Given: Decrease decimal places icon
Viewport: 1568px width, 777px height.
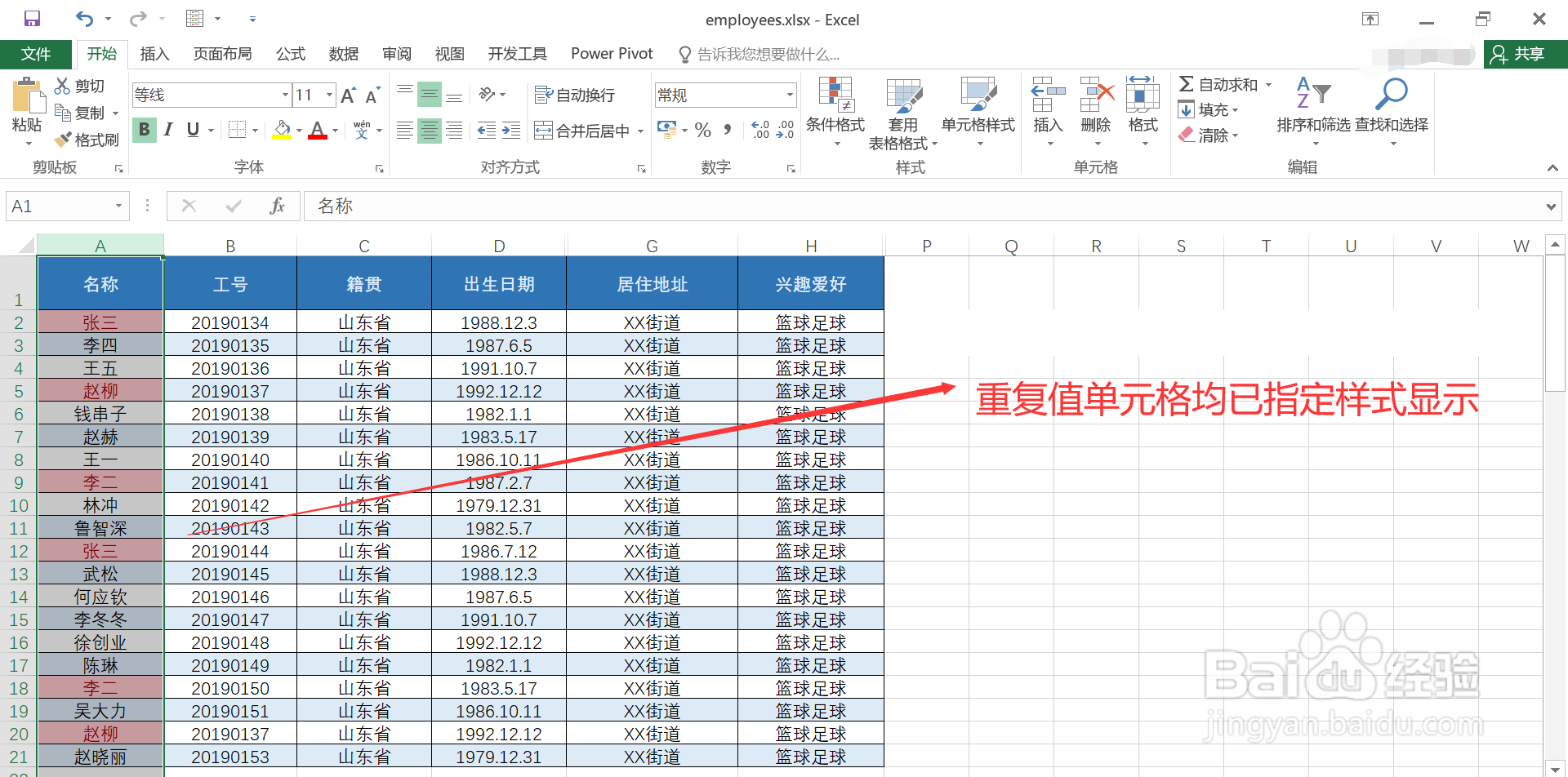Looking at the screenshot, I should 785,130.
